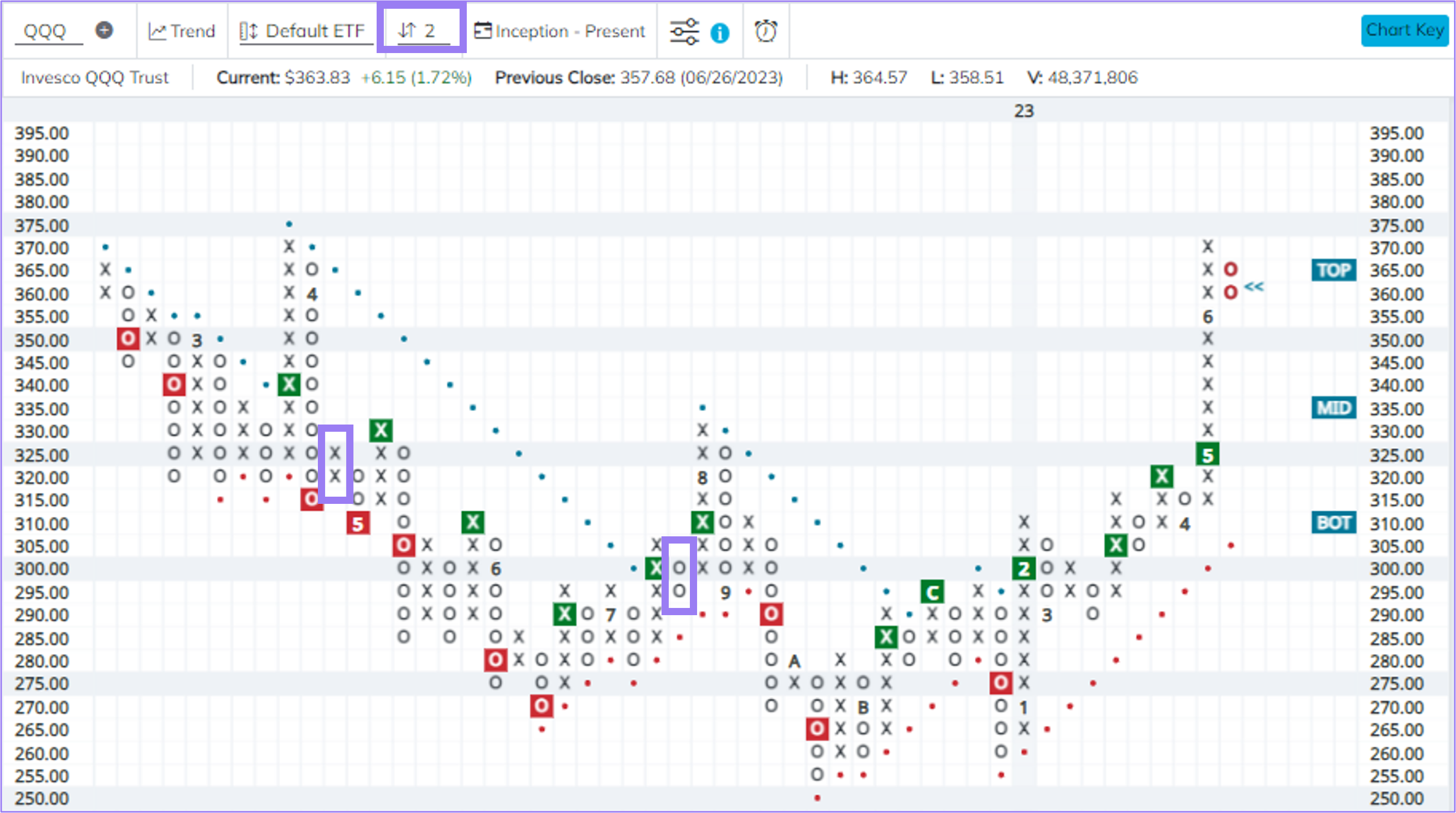Click the red O box at 270.00

point(541,706)
